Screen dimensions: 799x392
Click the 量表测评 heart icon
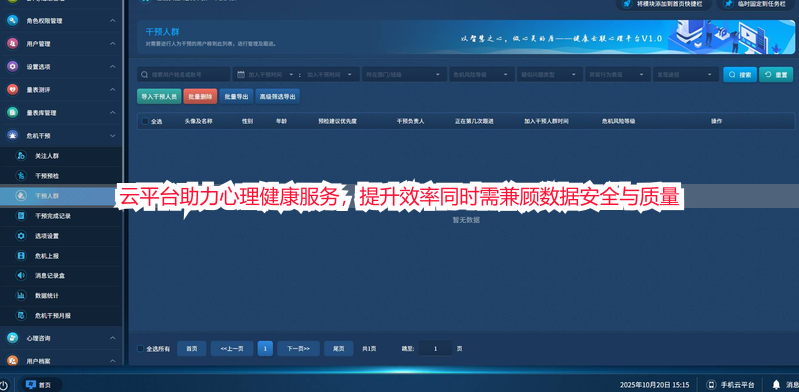pos(13,90)
